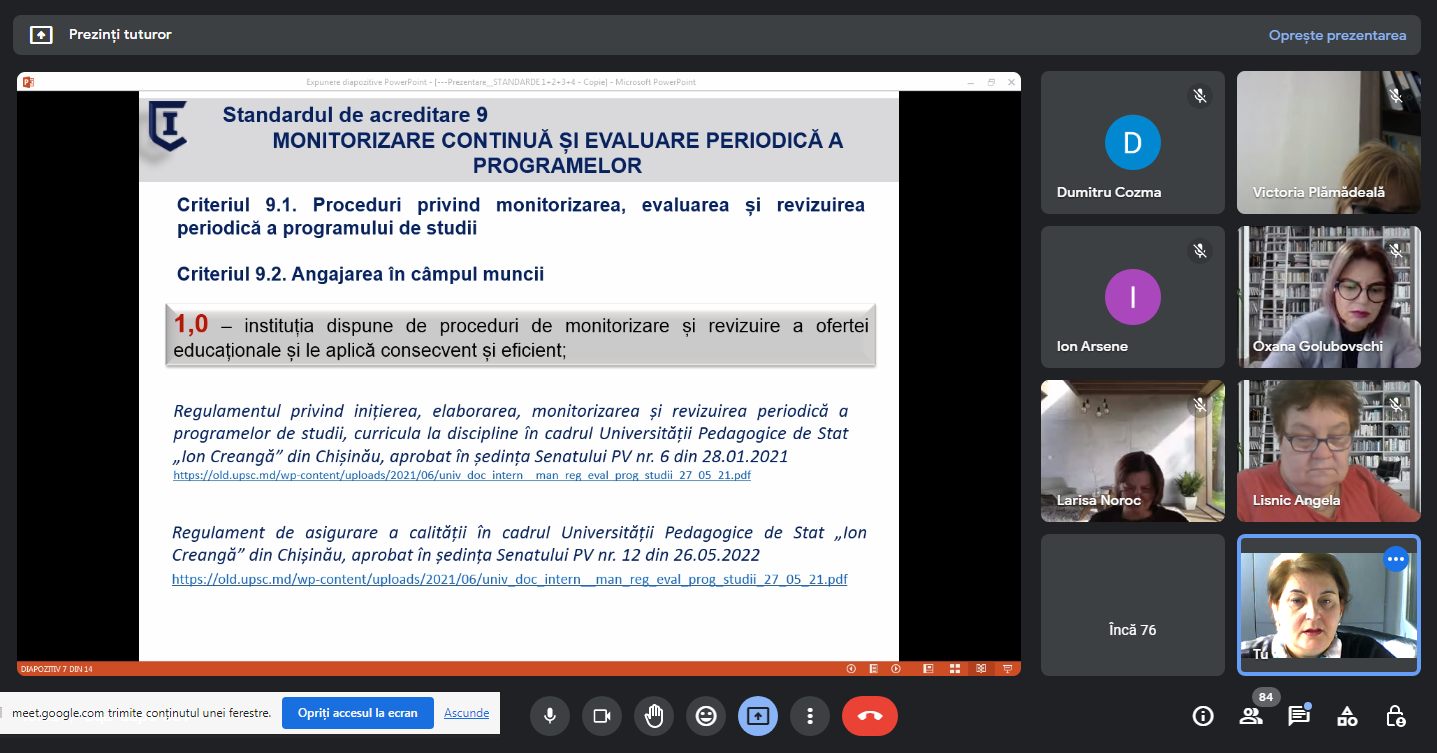Open first old.upsc.md PDF link on slide
This screenshot has height=753, width=1437.
pyautogui.click(x=461, y=476)
